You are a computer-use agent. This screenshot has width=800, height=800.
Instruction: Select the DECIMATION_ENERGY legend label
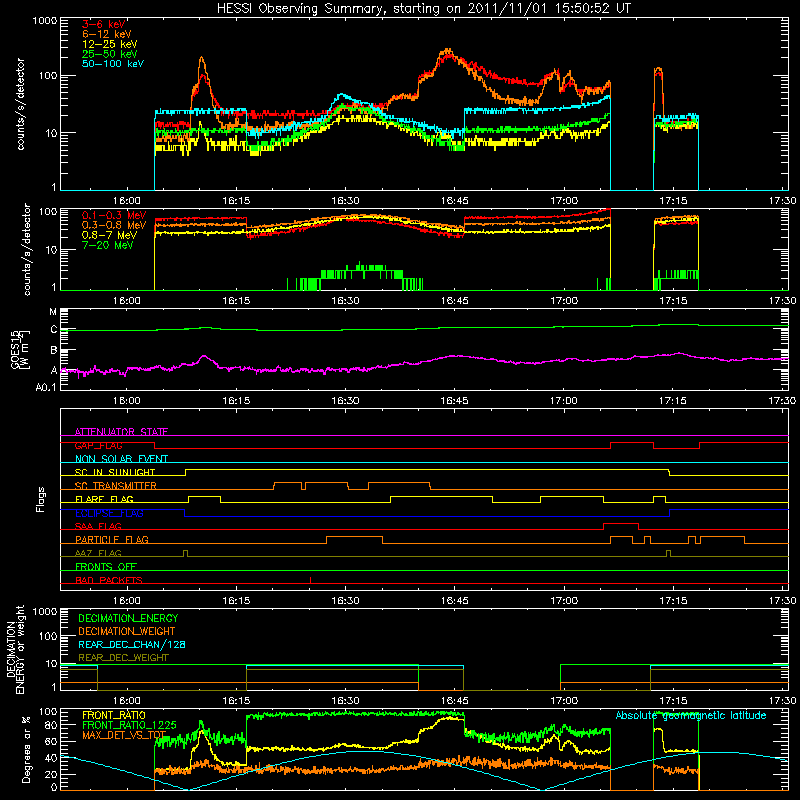pos(128,618)
